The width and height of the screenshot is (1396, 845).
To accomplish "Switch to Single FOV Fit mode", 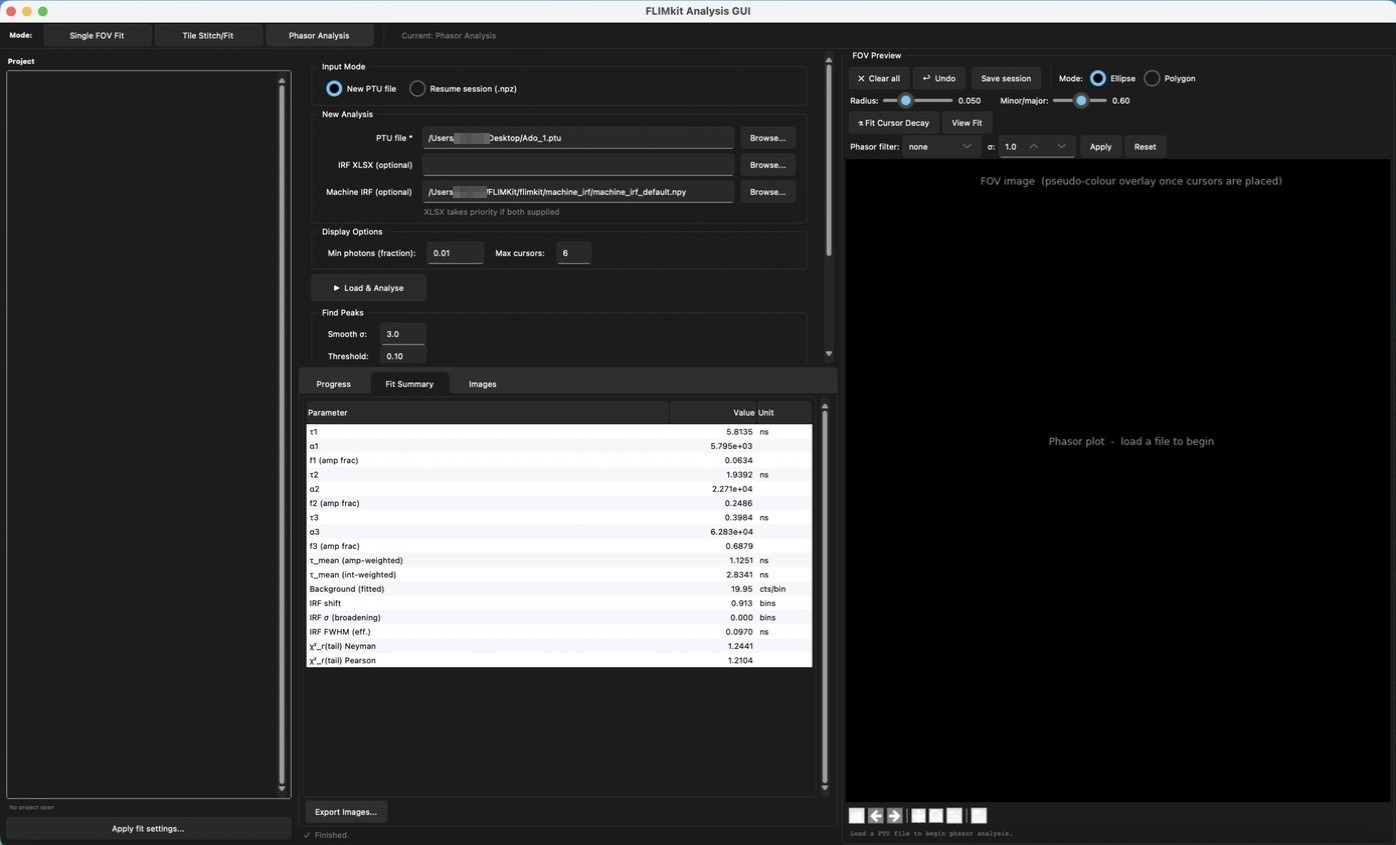I will (x=97, y=36).
